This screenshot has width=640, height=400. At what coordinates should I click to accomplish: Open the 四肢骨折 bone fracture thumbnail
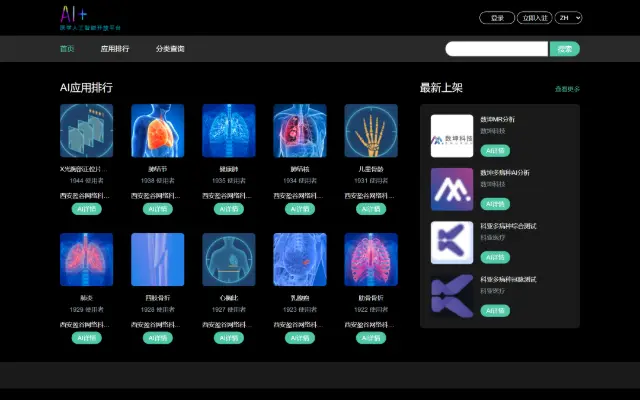pyautogui.click(x=158, y=260)
